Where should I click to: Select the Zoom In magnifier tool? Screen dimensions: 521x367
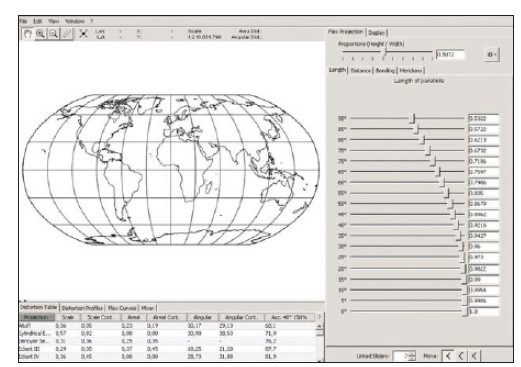(41, 34)
